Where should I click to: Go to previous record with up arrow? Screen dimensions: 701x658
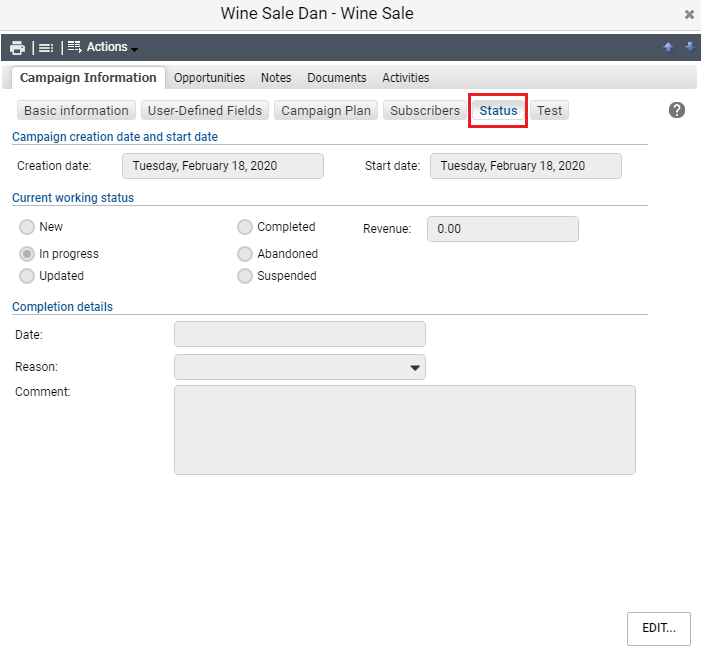pyautogui.click(x=668, y=47)
